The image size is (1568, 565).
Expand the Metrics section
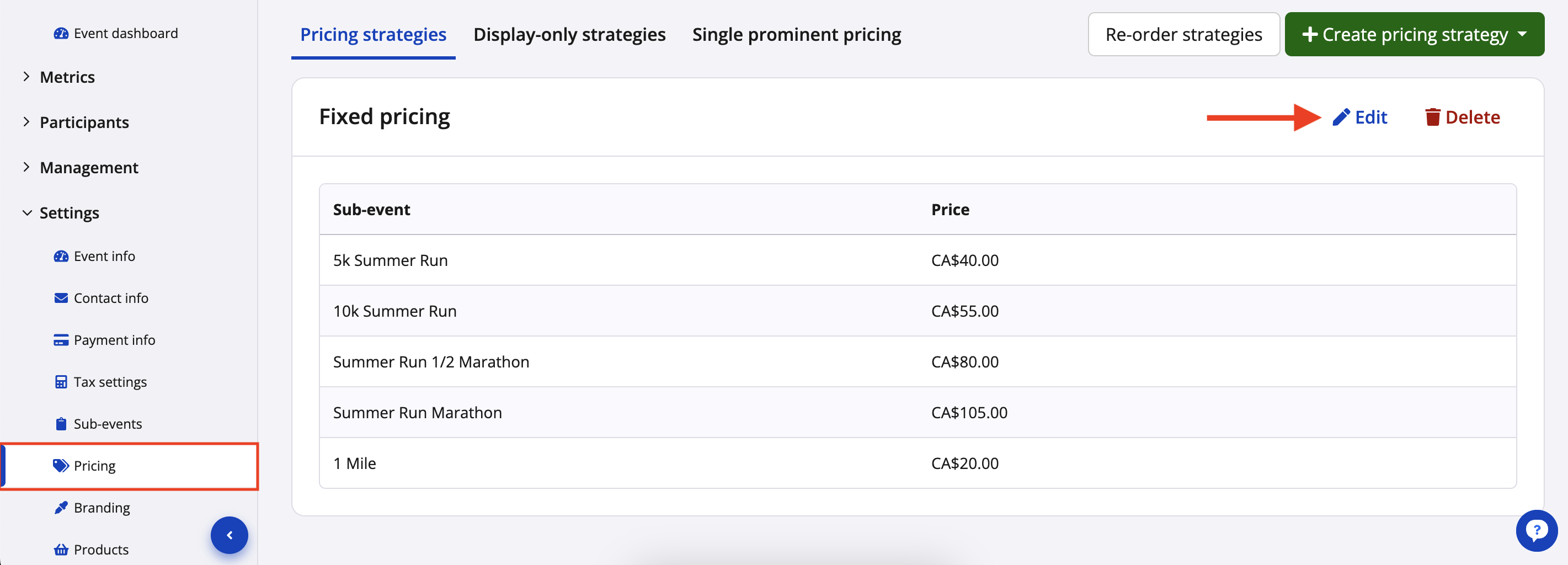click(x=67, y=77)
